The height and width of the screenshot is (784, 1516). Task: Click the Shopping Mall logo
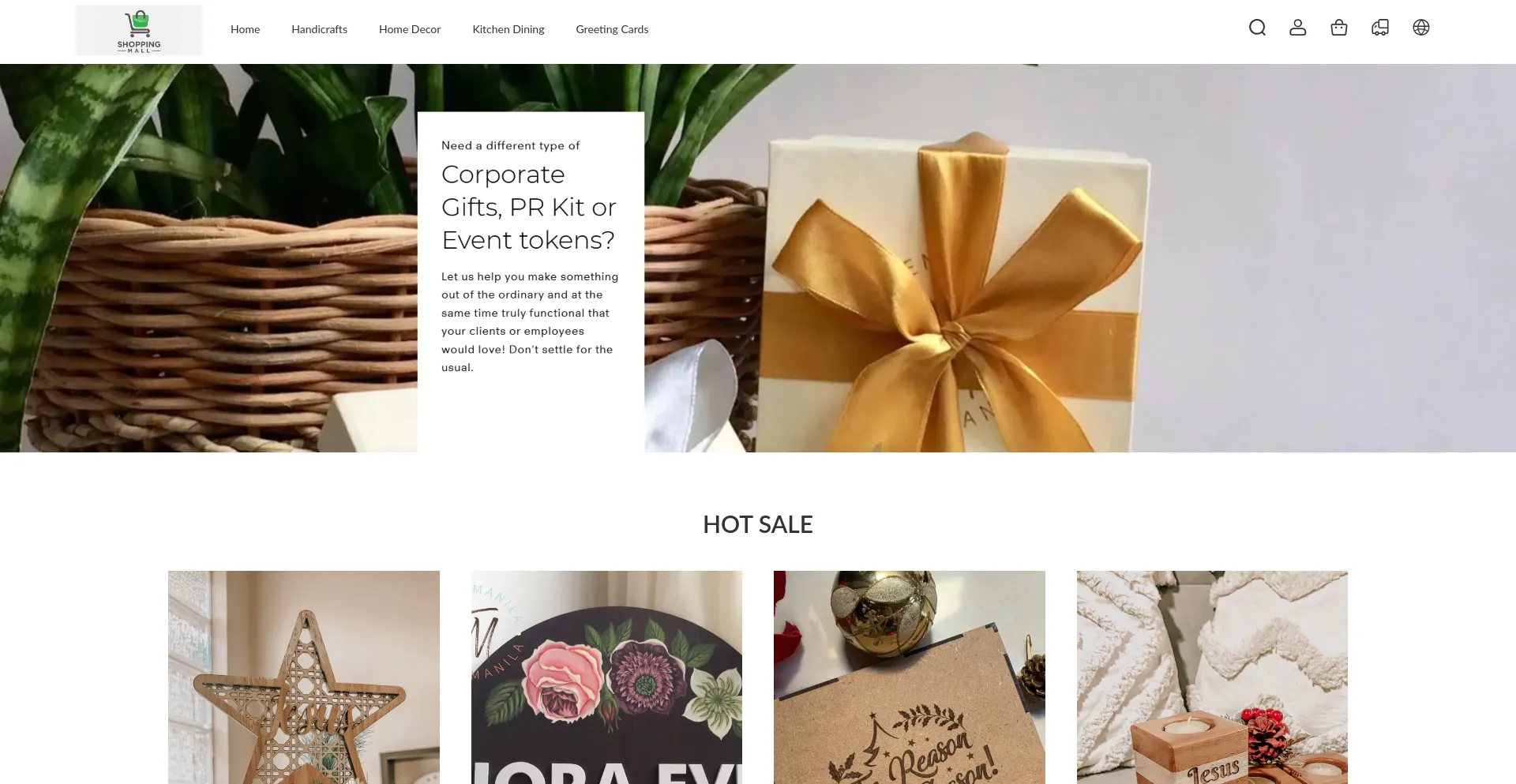139,30
